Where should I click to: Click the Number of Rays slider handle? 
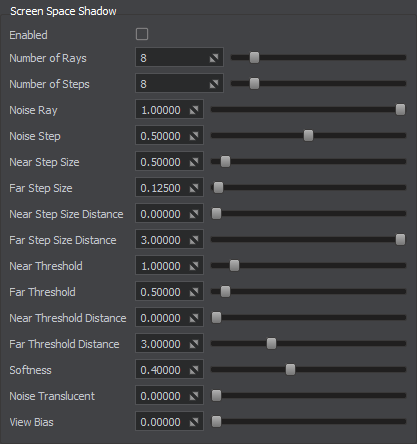point(254,57)
